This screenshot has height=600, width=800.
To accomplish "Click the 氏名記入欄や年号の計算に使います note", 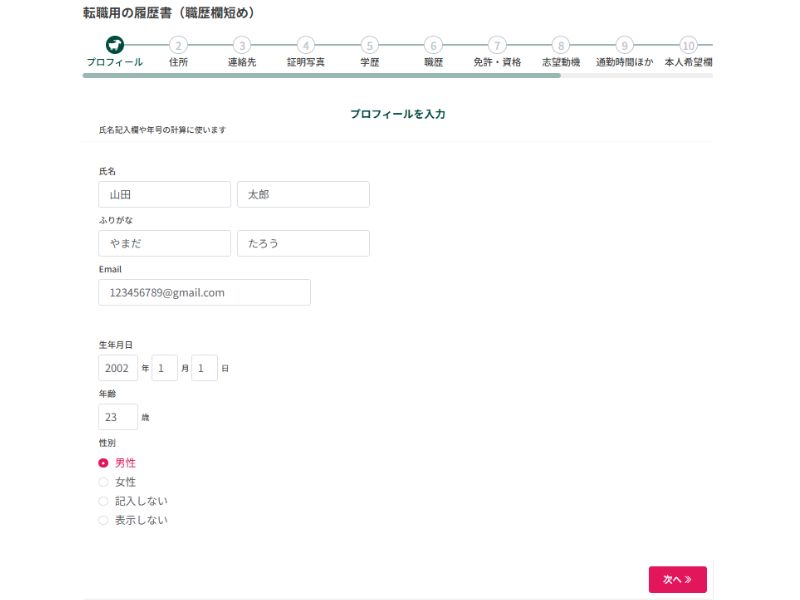I will pos(162,130).
